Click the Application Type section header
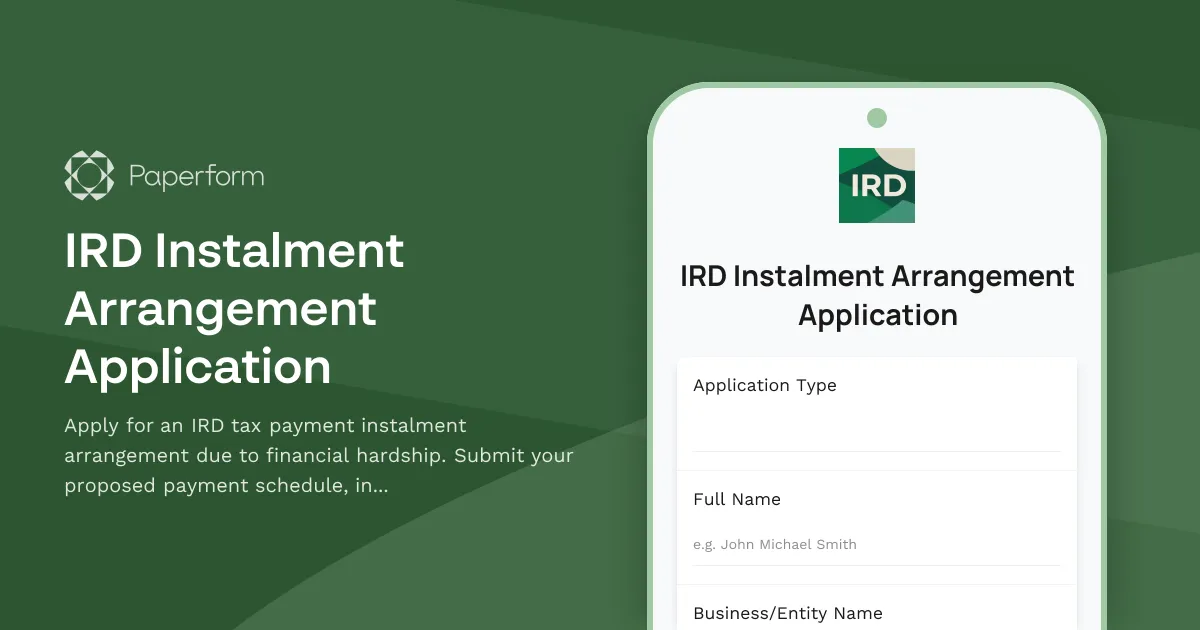1200x630 pixels. (x=764, y=385)
